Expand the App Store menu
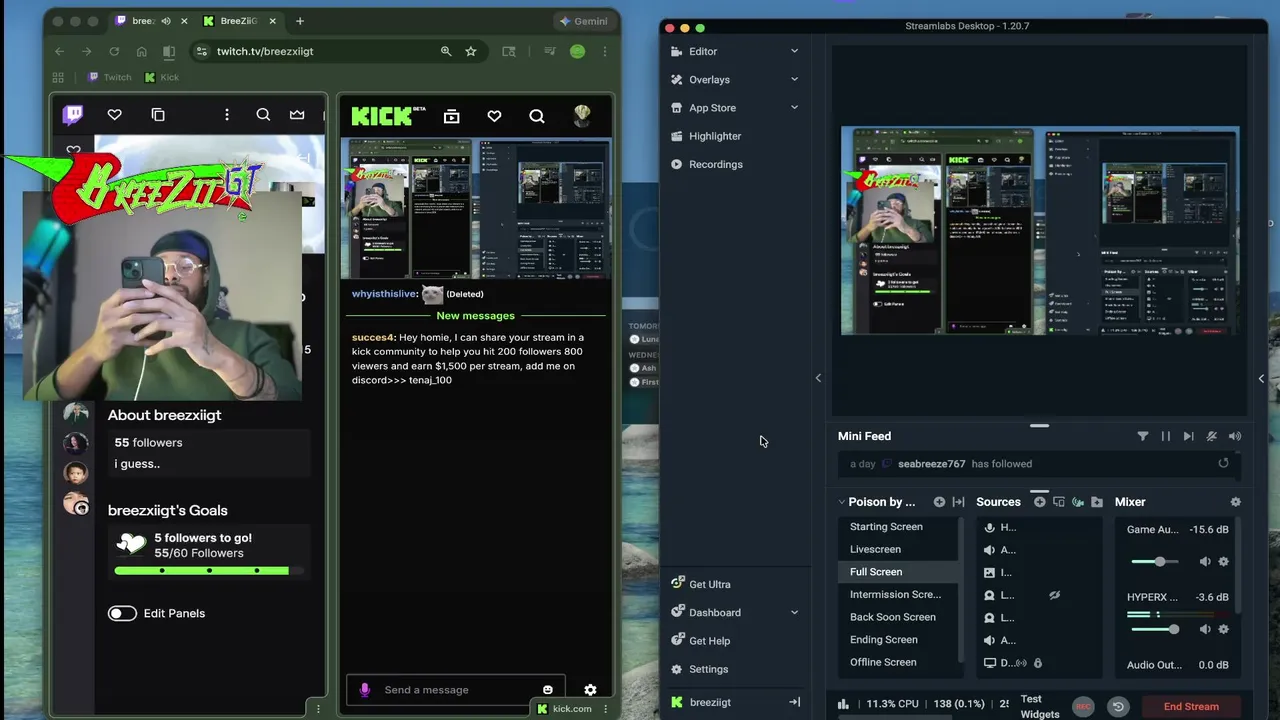Image resolution: width=1280 pixels, height=720 pixels. tap(795, 107)
